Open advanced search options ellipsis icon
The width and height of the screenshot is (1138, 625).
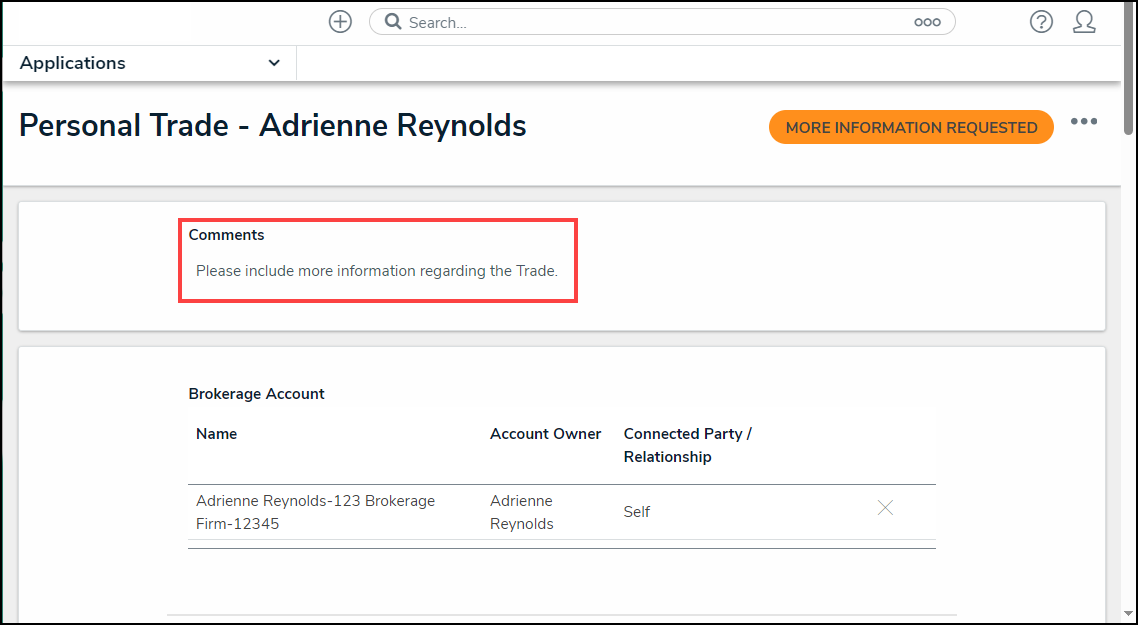tap(927, 22)
